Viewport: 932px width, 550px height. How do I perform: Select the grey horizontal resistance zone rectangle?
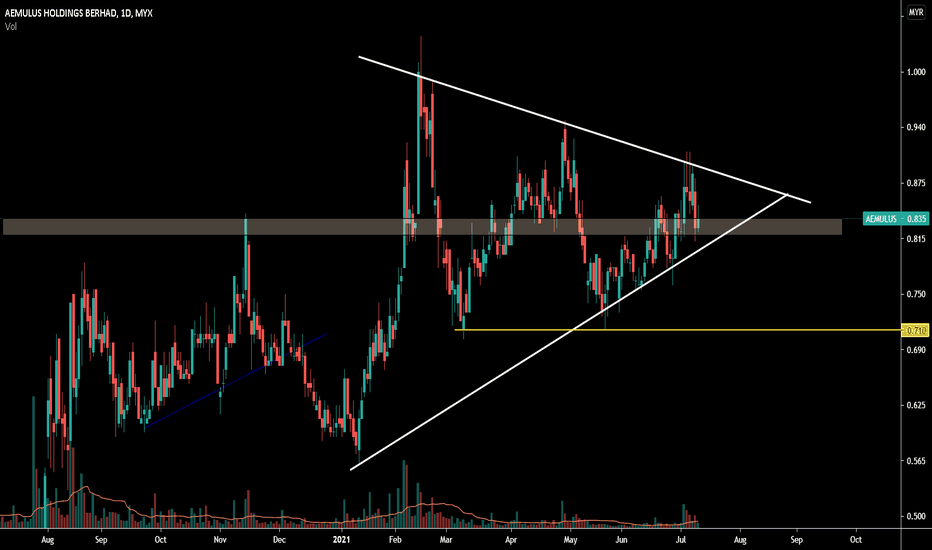(x=422, y=227)
